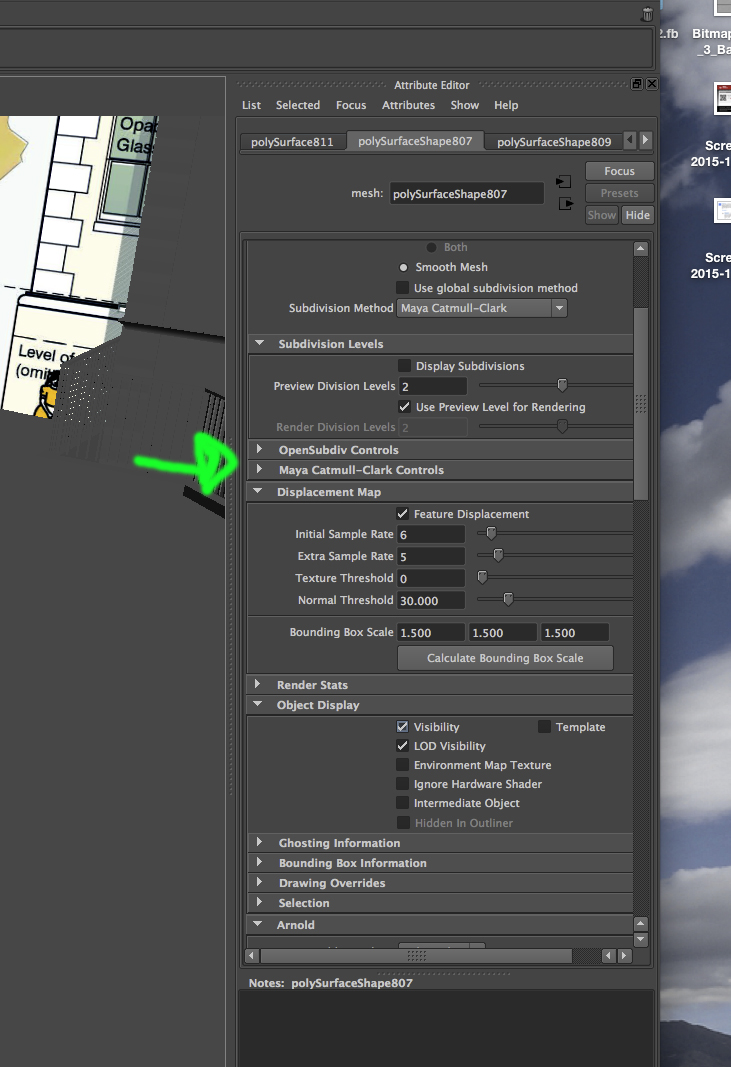Switch to the polySurfaceShape809 tab

(554, 142)
